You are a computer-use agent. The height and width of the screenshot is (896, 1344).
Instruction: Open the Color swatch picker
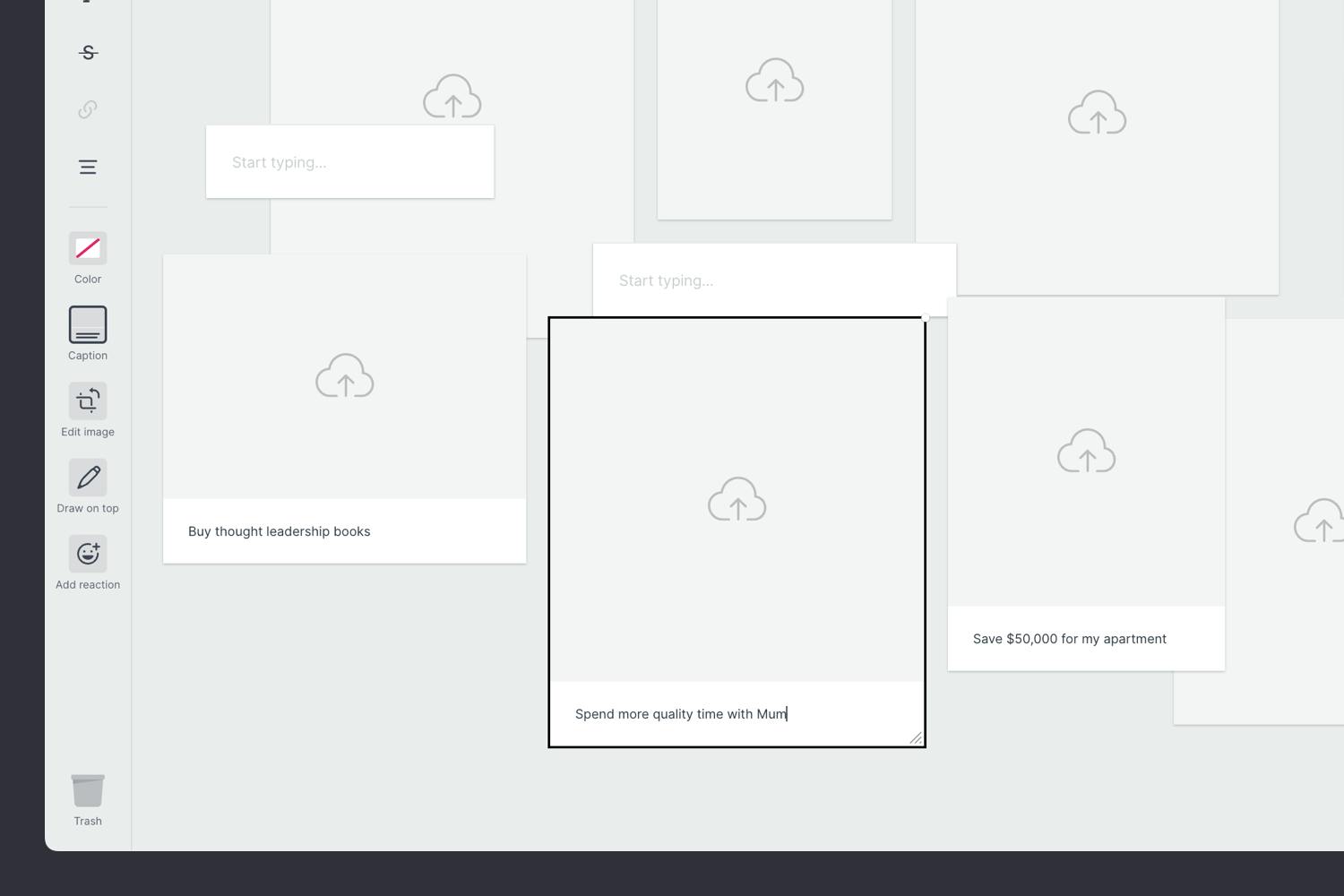pos(88,248)
